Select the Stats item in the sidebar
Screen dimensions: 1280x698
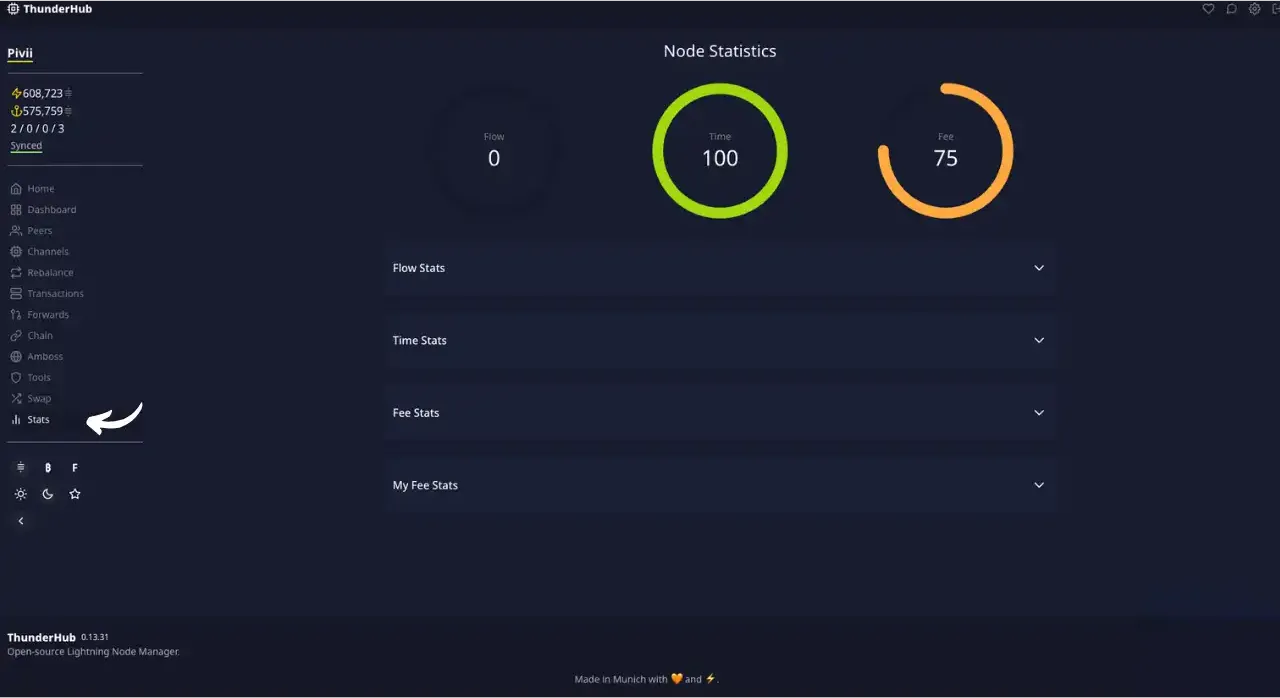pos(30,419)
